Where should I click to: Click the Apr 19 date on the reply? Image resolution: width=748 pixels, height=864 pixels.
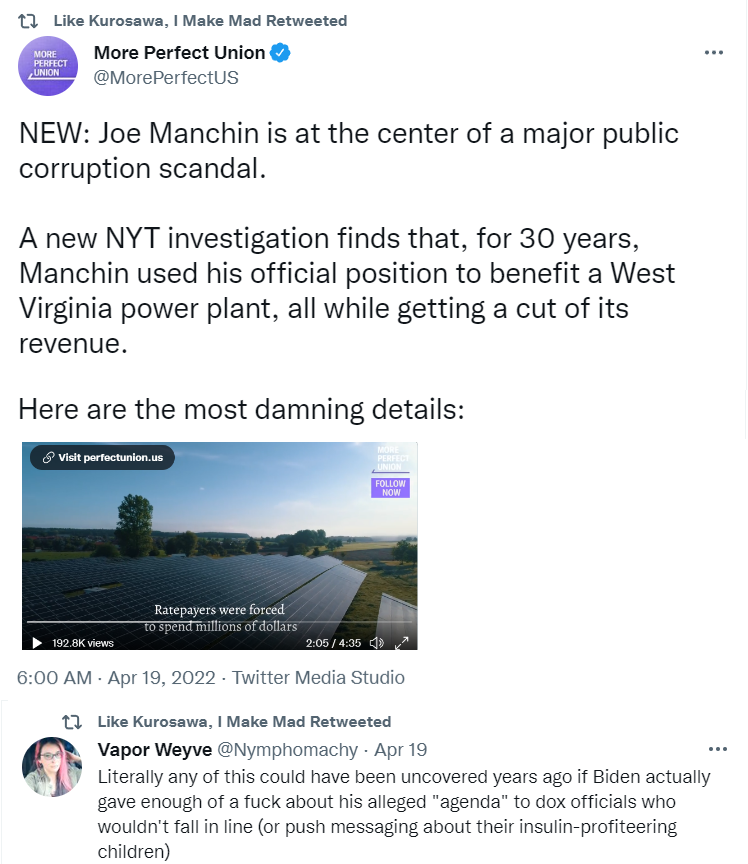(x=401, y=749)
